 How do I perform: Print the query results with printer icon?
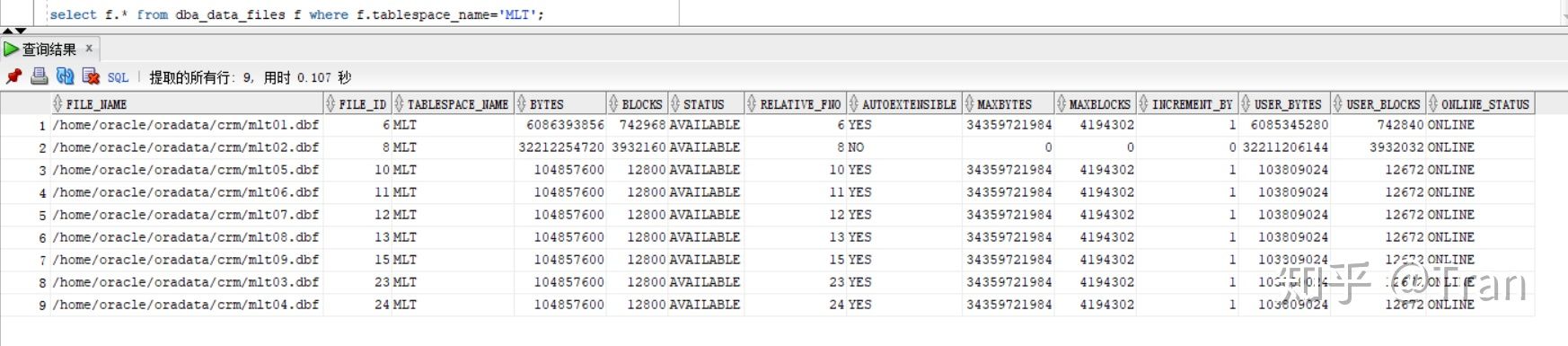40,77
